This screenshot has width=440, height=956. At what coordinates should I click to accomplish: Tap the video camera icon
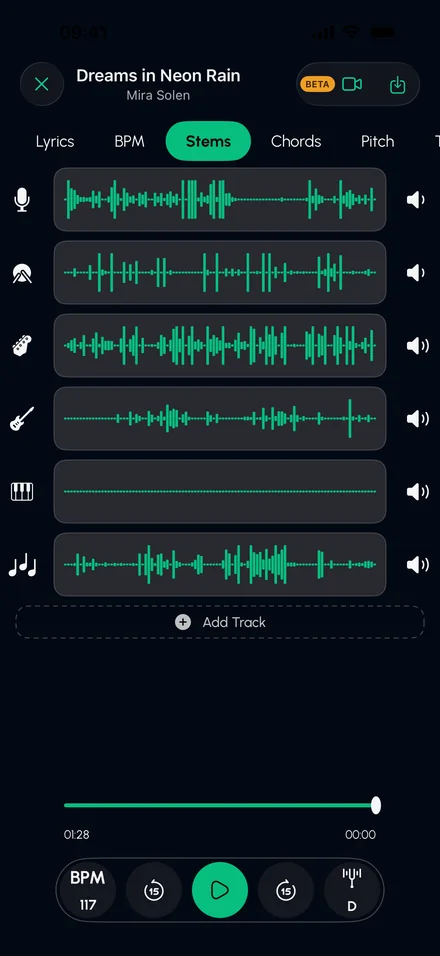[352, 84]
